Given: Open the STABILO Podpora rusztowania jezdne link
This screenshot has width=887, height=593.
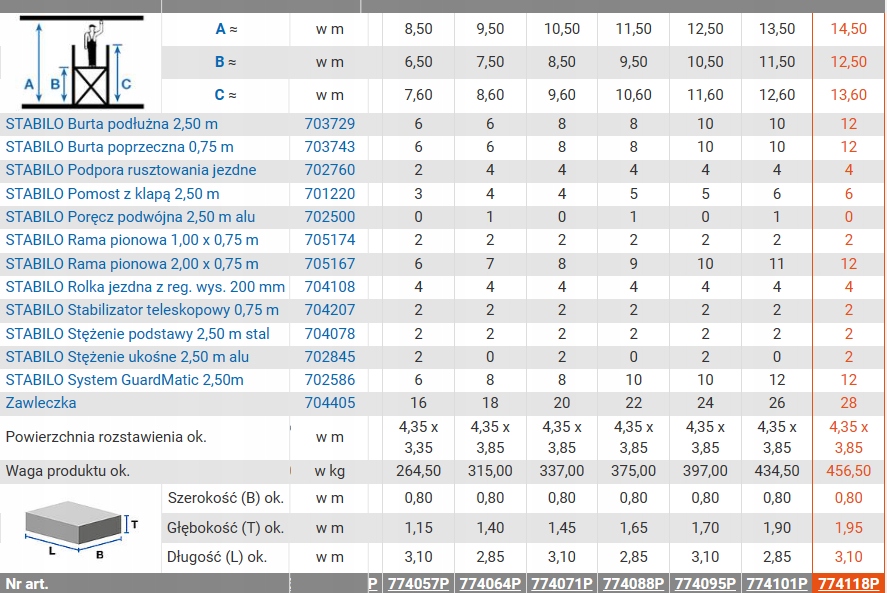Looking at the screenshot, I should click(131, 170).
